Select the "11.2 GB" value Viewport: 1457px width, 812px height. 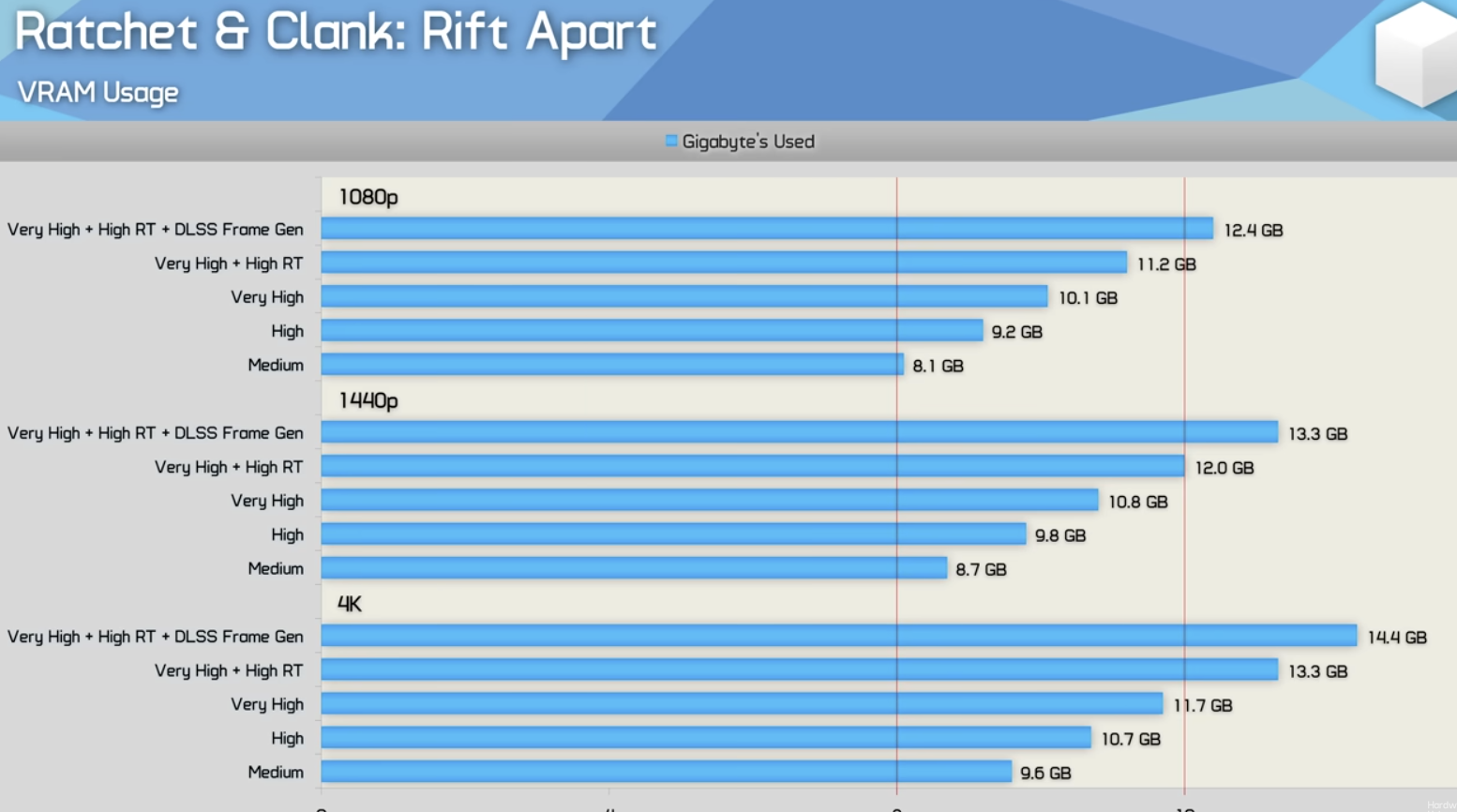tap(1166, 264)
